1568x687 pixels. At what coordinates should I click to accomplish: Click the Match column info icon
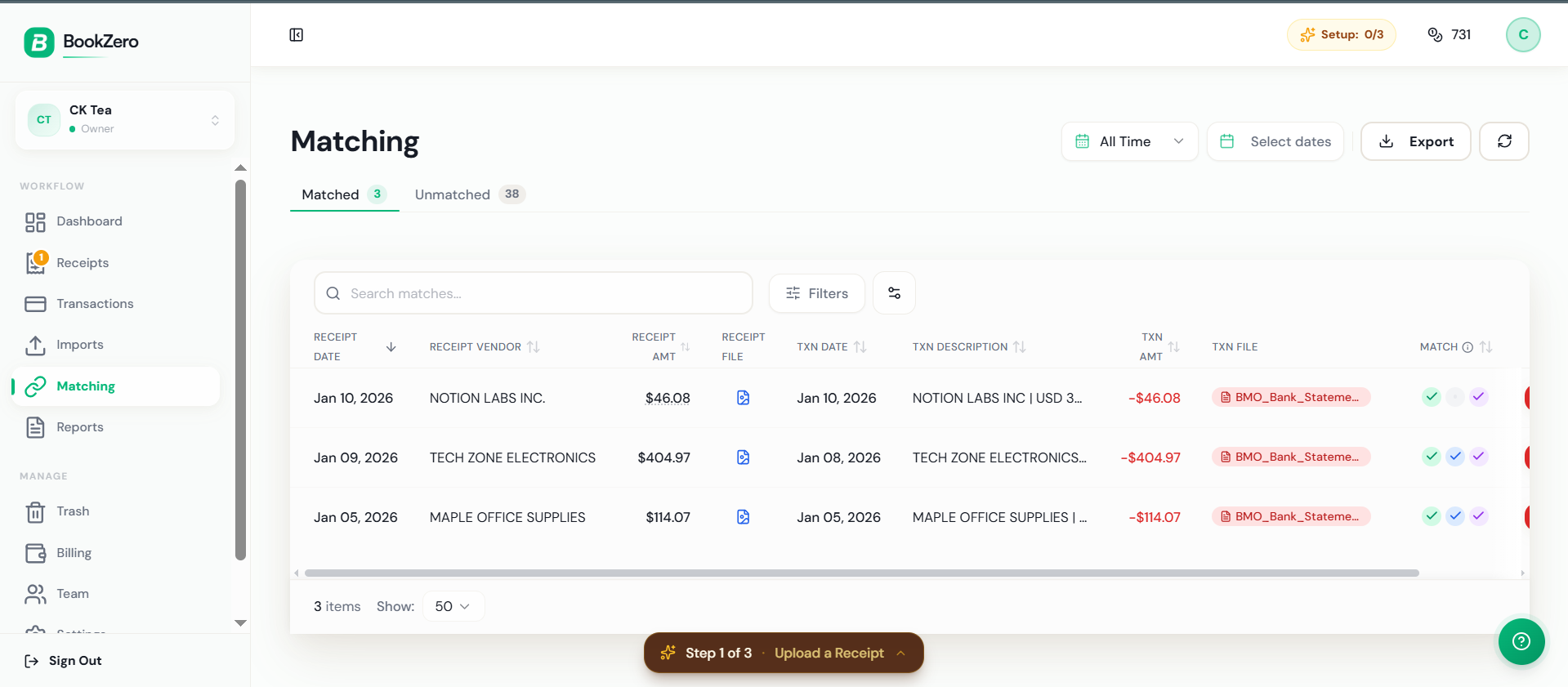[x=1467, y=347]
